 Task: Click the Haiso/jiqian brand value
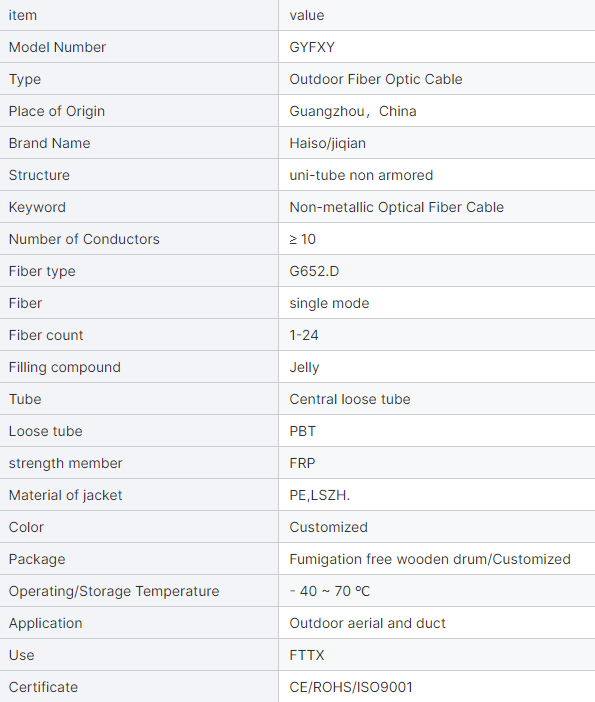(328, 143)
